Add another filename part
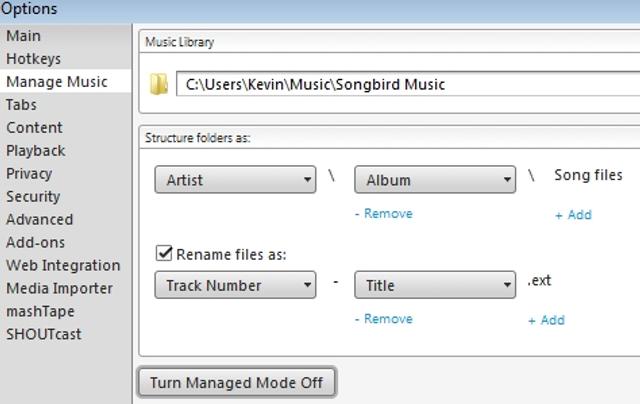This screenshot has width=640, height=404. coord(546,320)
